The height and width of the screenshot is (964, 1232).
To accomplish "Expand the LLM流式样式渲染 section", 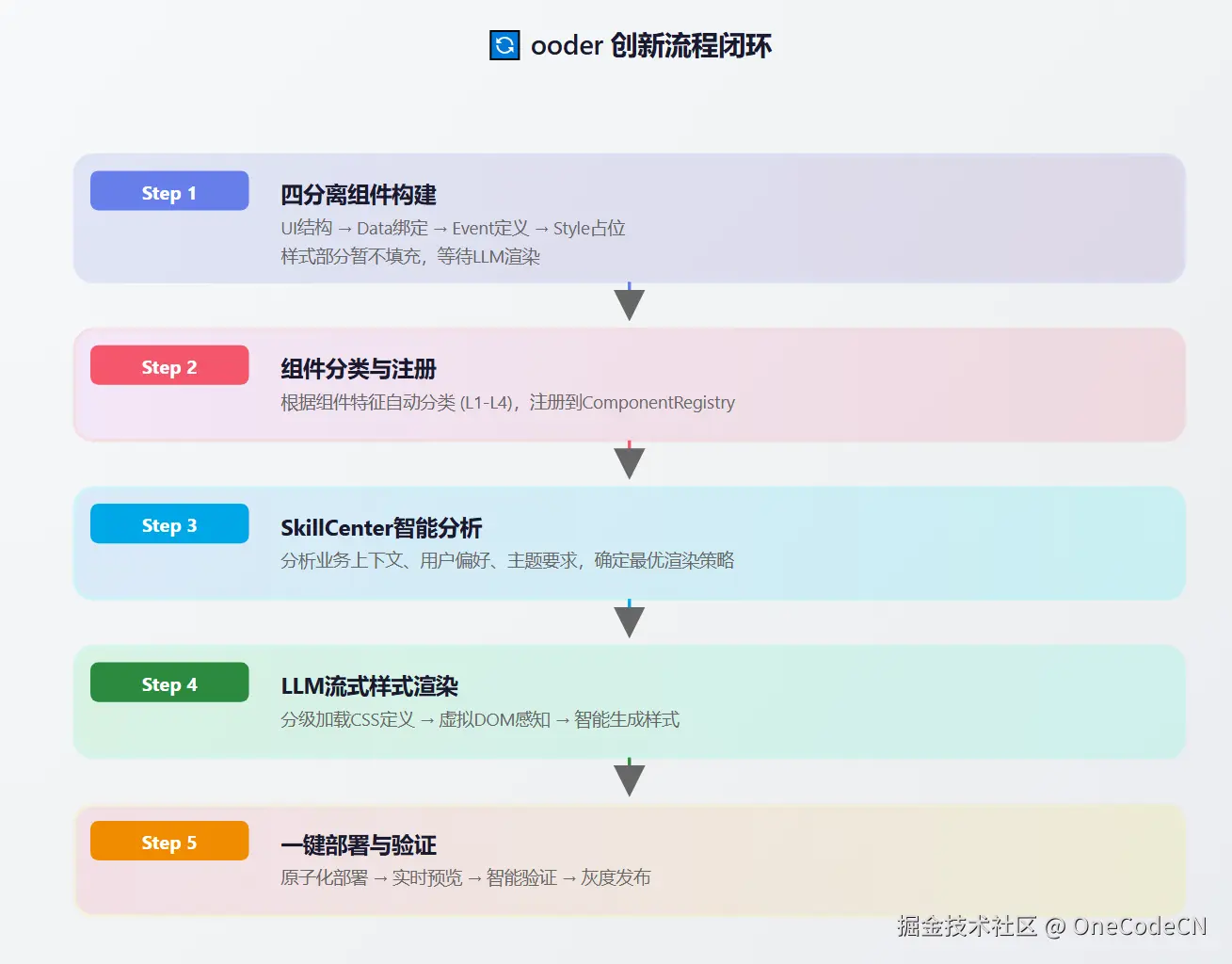I will tap(370, 685).
